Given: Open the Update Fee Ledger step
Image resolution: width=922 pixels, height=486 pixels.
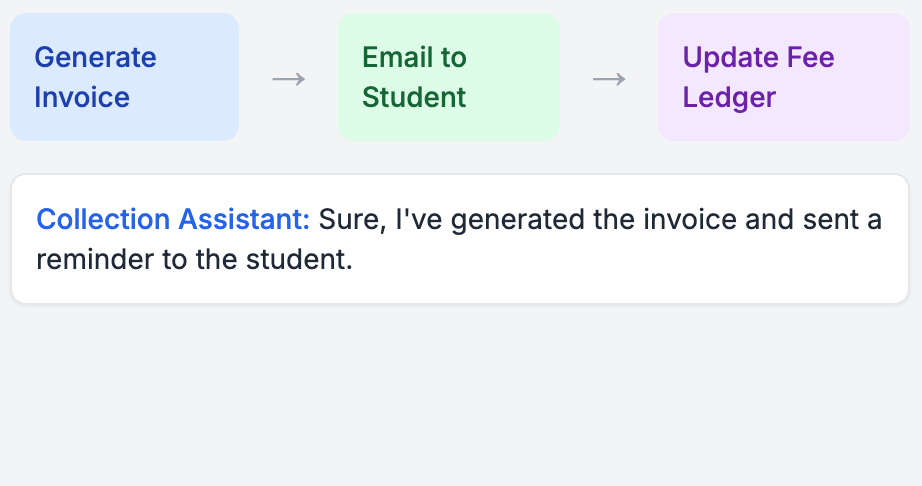Looking at the screenshot, I should [783, 77].
